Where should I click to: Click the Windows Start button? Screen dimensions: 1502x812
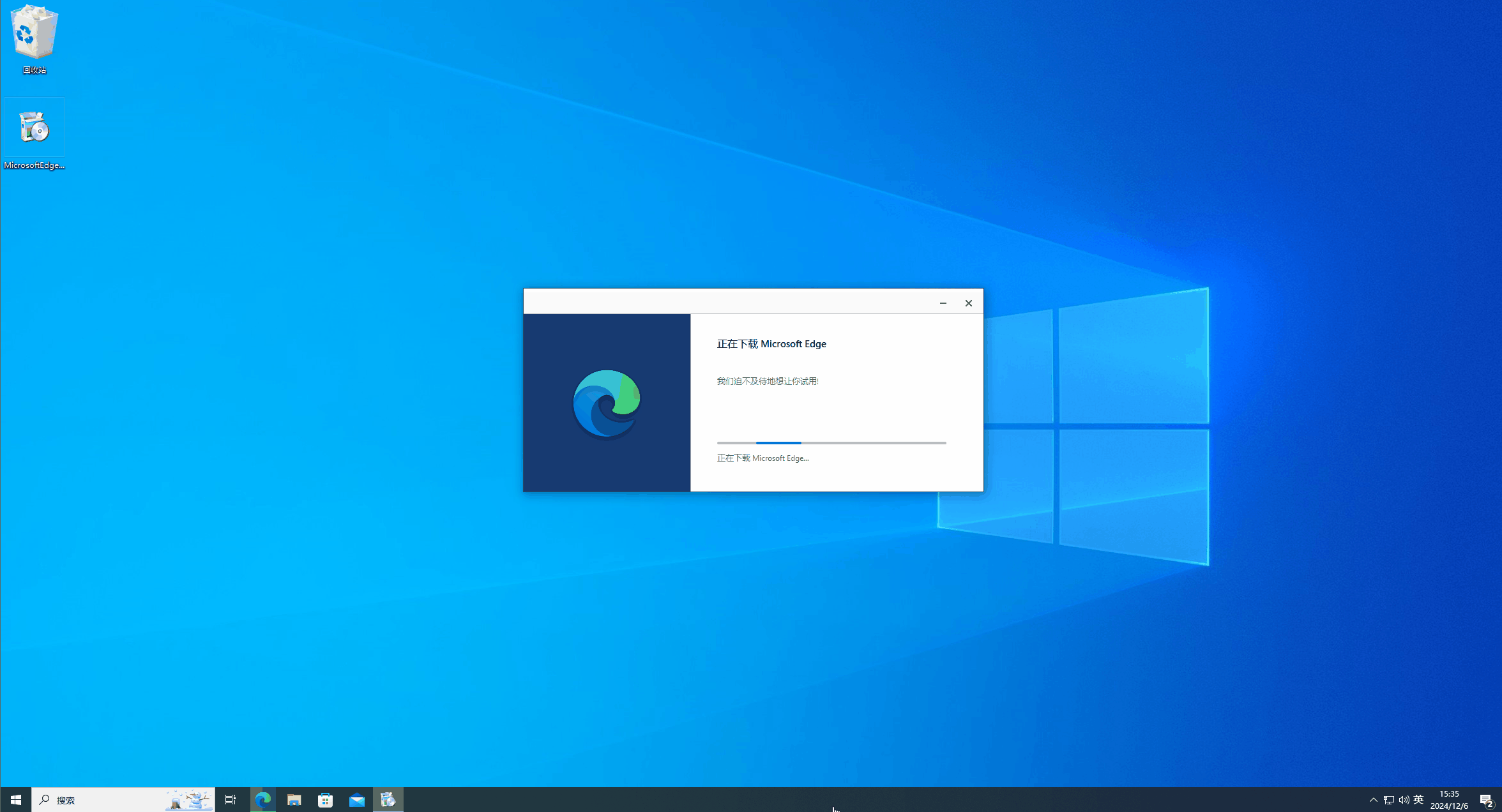(x=15, y=800)
